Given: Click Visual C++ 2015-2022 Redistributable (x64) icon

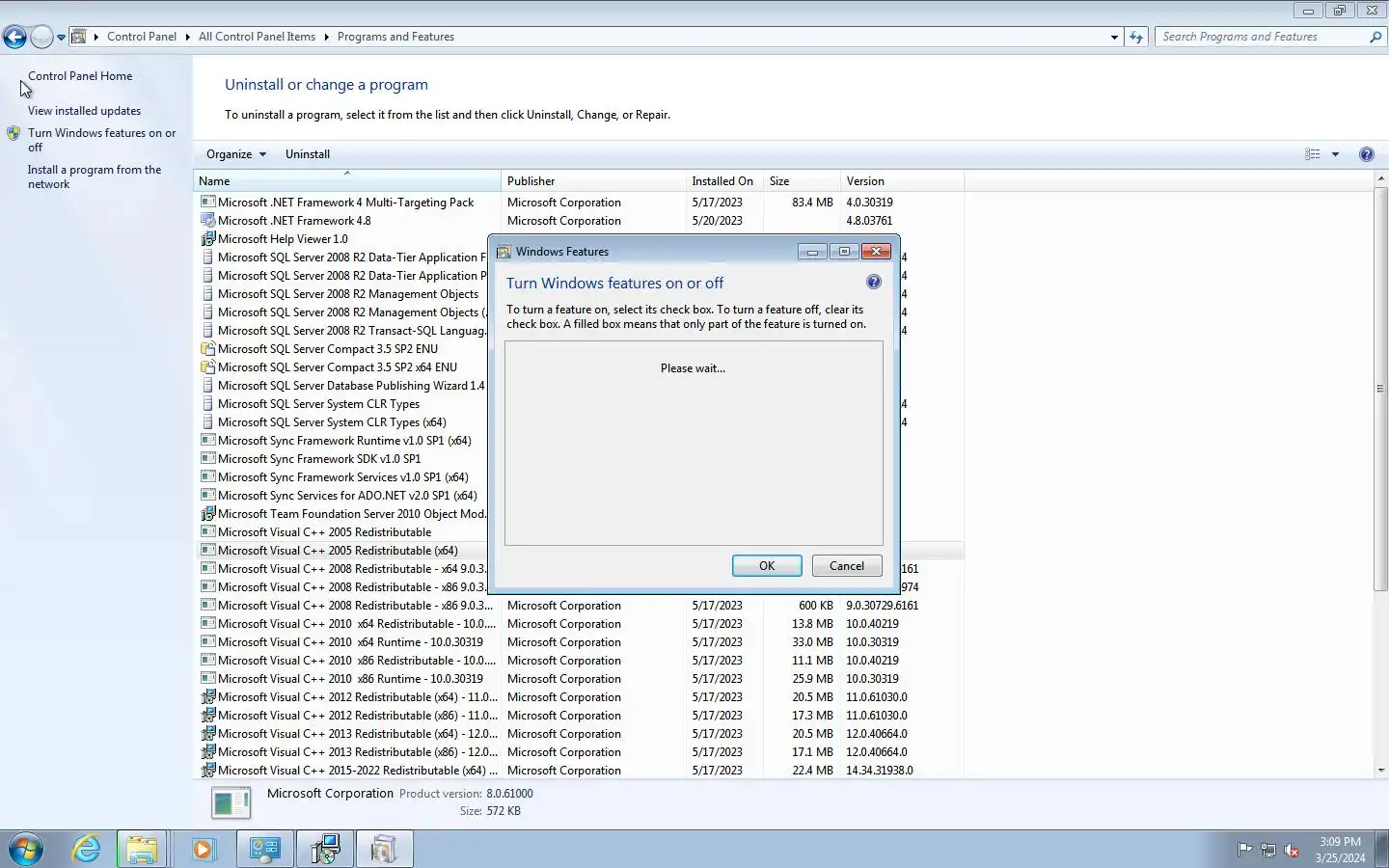Looking at the screenshot, I should 207,771.
